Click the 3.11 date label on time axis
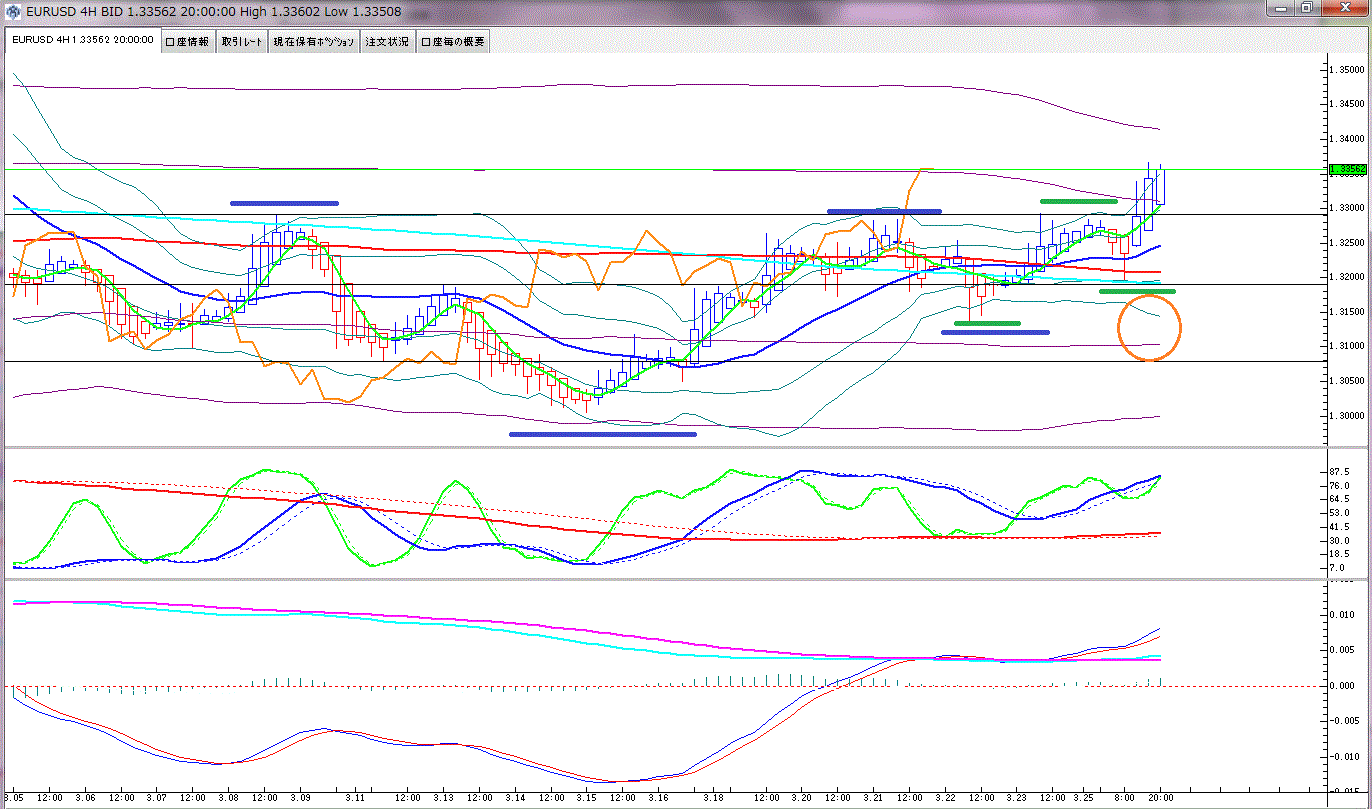 354,799
